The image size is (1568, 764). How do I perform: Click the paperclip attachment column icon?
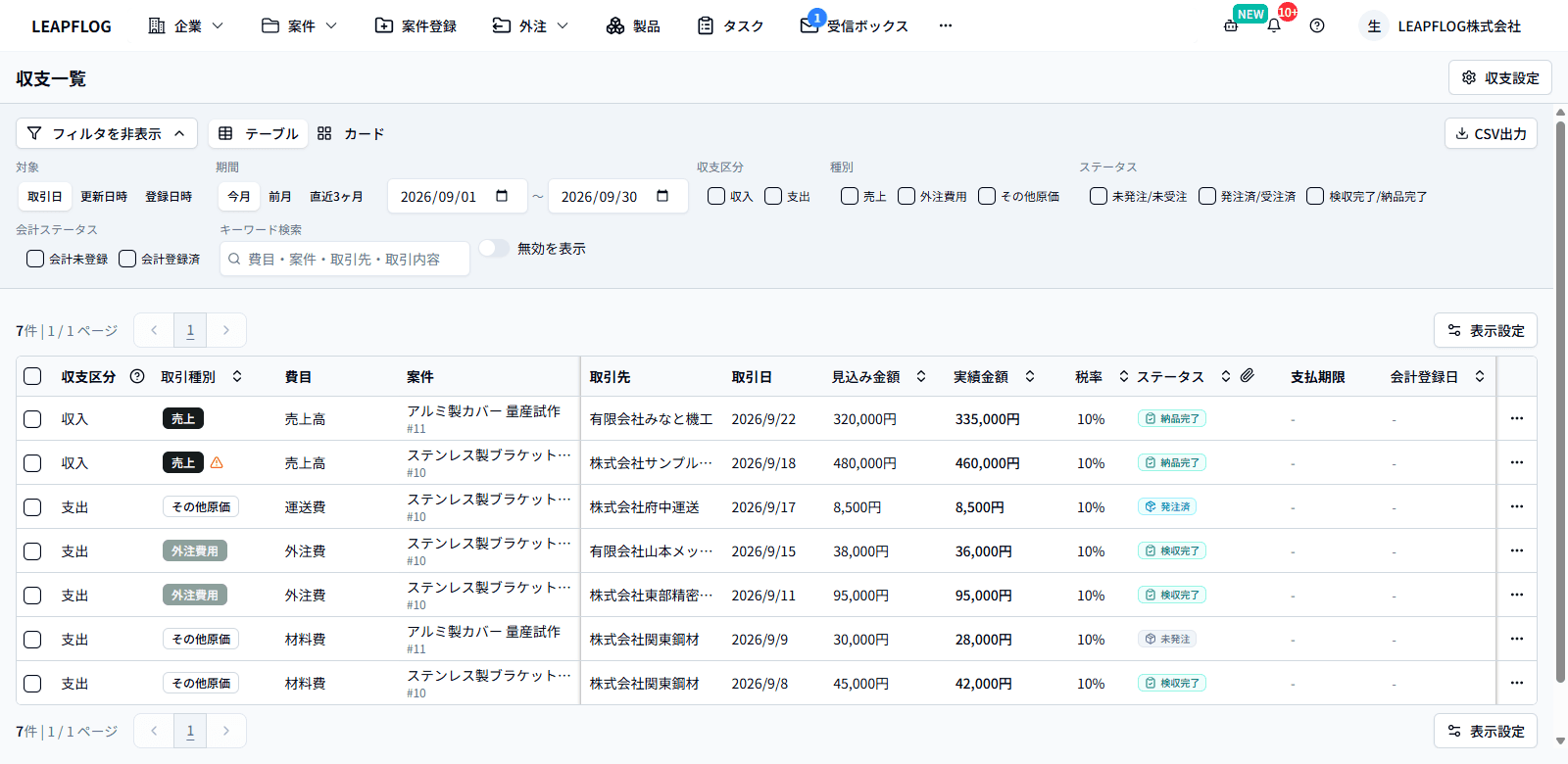(1248, 376)
